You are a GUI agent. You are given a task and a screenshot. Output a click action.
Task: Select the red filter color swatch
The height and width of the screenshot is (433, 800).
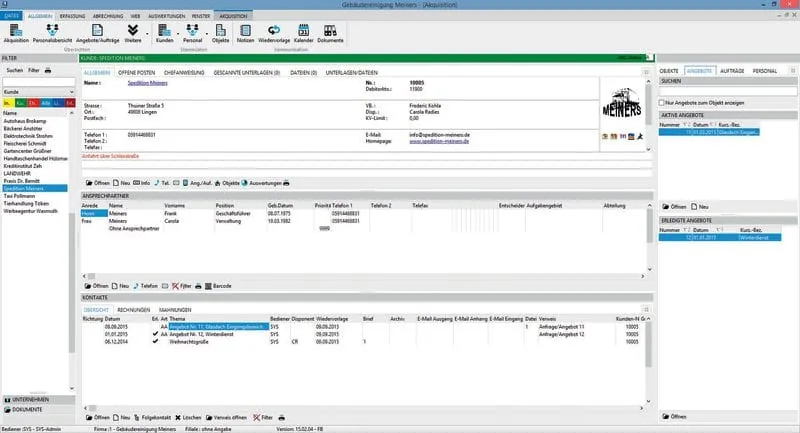(33, 103)
